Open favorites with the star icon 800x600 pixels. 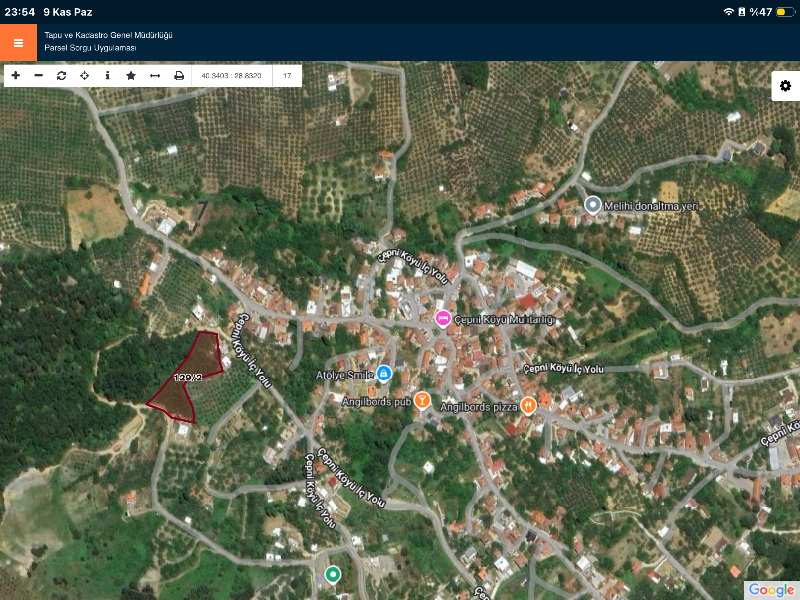pyautogui.click(x=131, y=76)
